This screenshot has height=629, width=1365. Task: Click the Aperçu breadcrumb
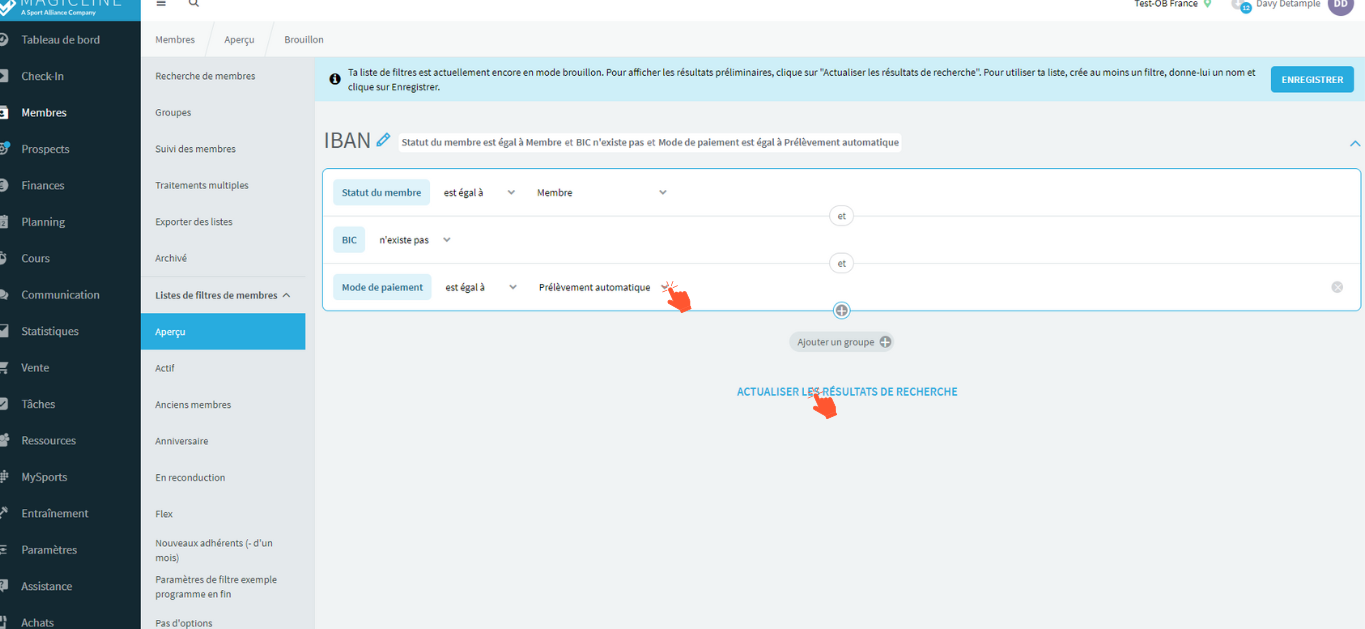(x=239, y=40)
